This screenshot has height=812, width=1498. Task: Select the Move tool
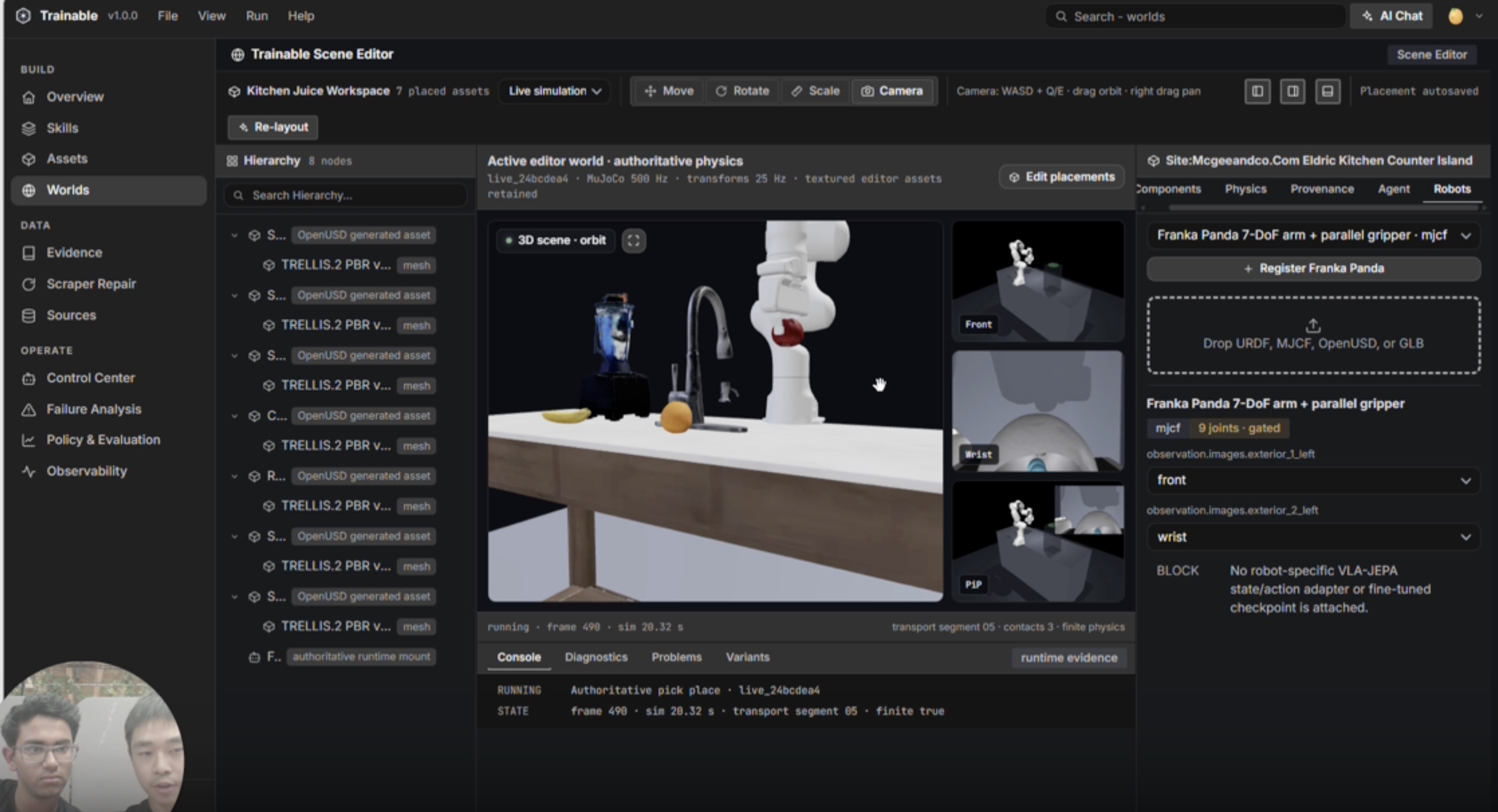[669, 91]
